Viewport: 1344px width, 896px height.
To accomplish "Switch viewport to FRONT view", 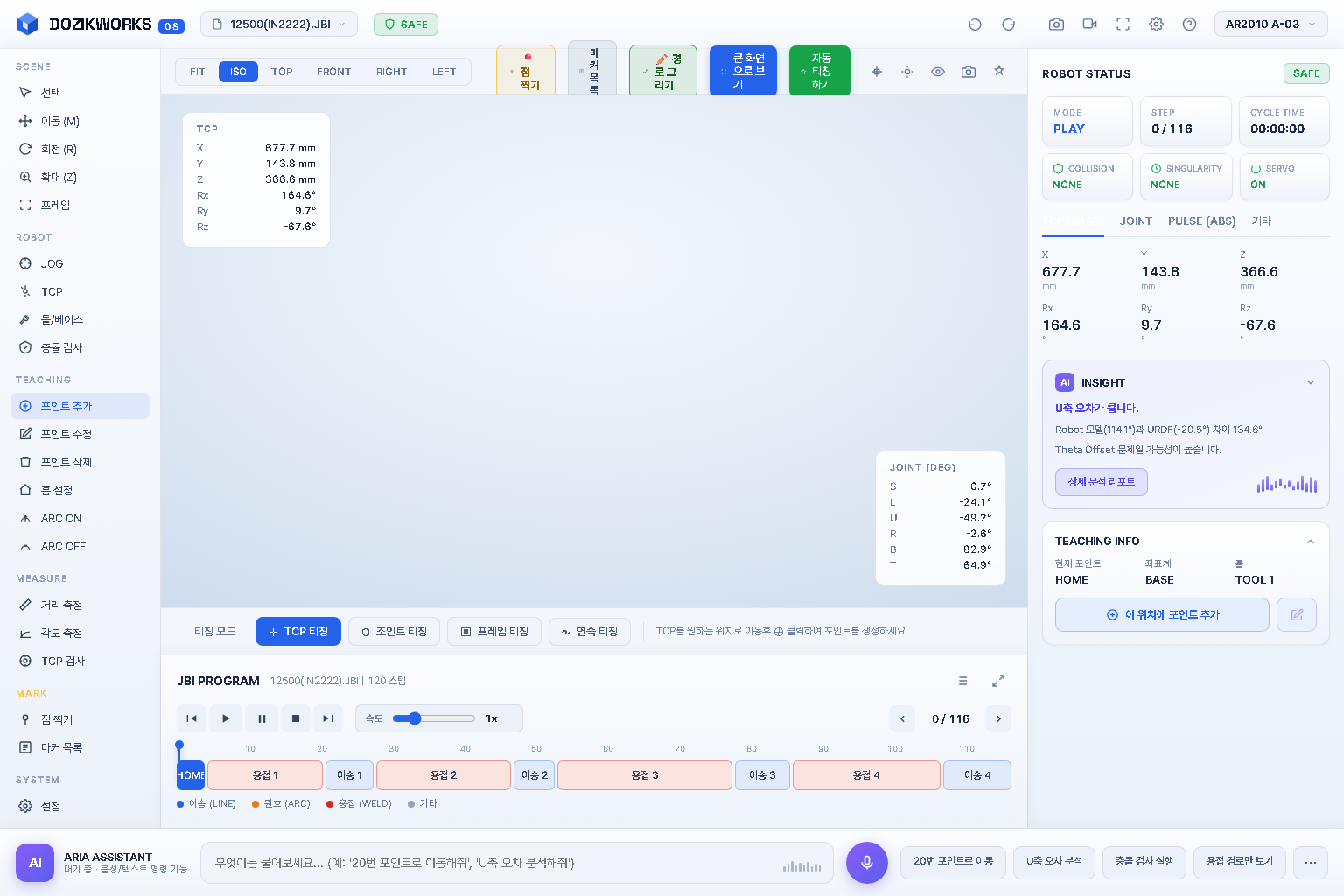I will tap(333, 72).
